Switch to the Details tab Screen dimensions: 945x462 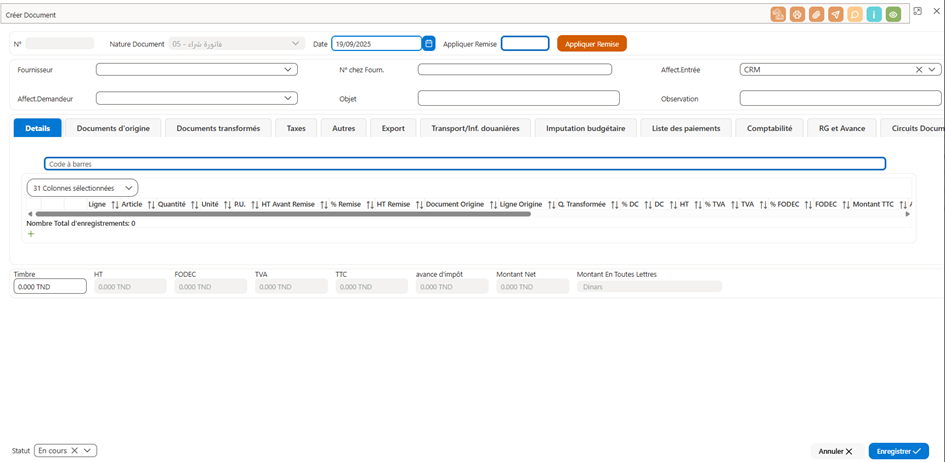37,128
